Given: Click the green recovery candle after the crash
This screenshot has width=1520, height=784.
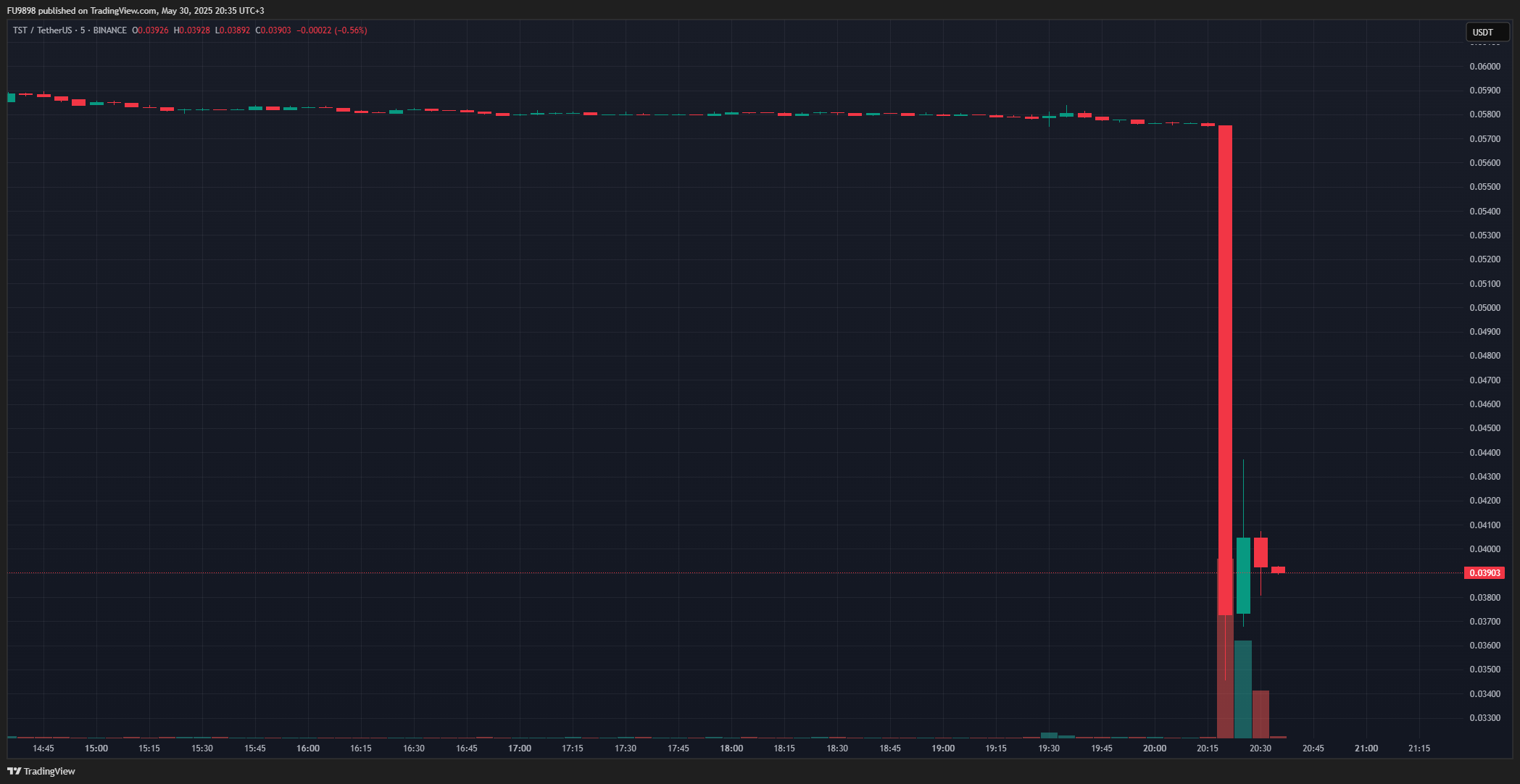Looking at the screenshot, I should (1243, 575).
